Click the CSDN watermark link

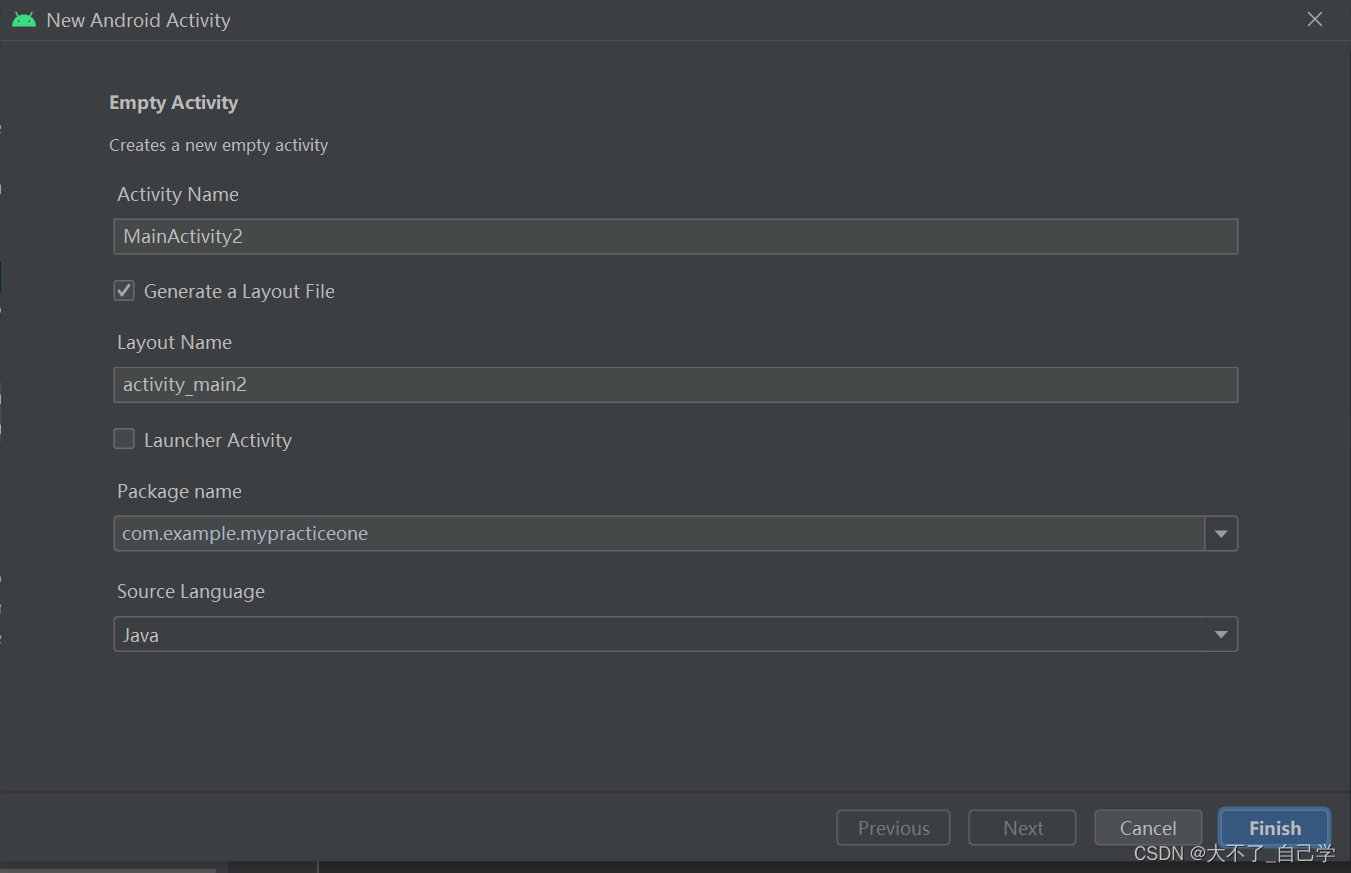(x=1234, y=853)
